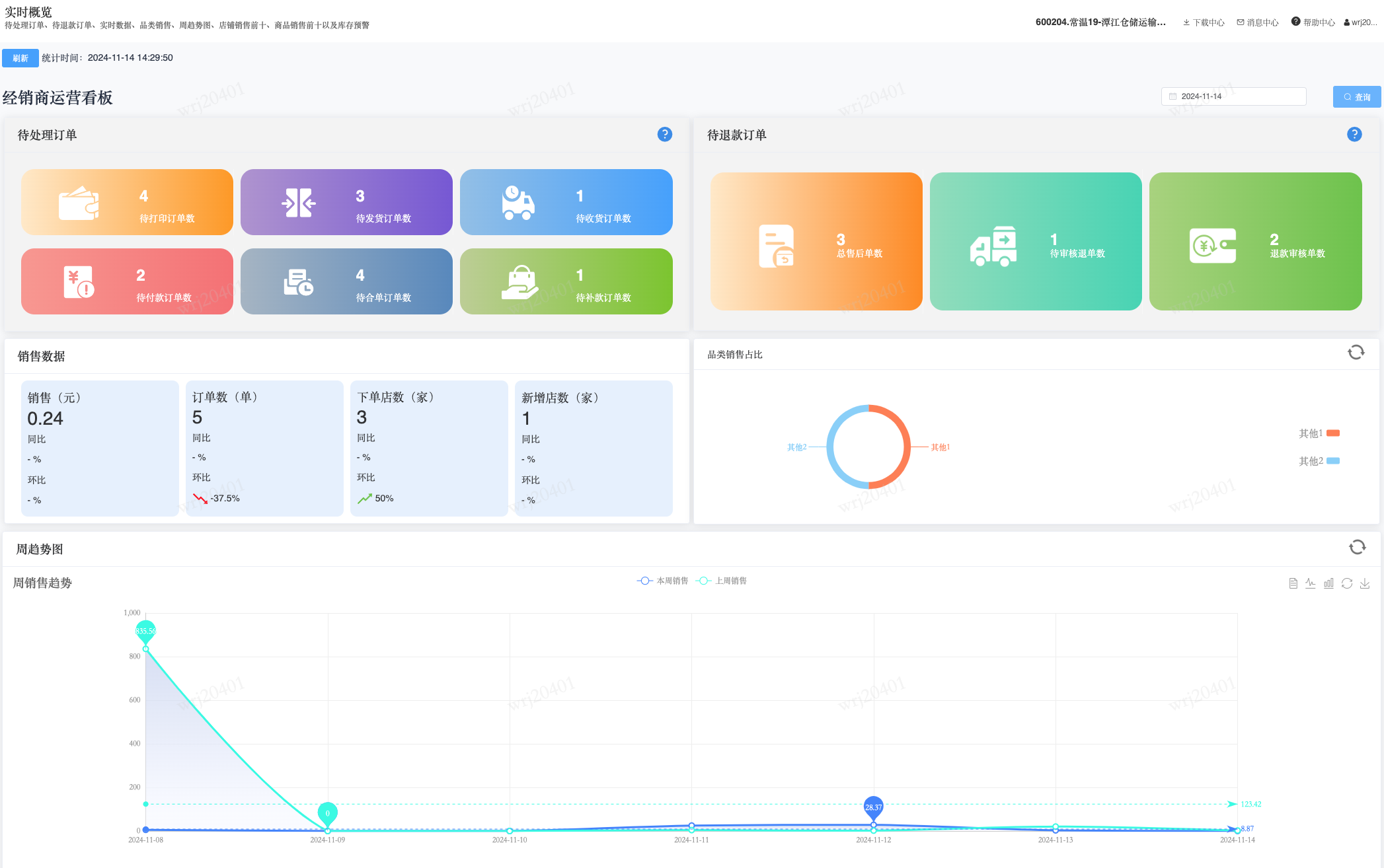Expand the wrj20 user account menu
The image size is (1384, 868).
[1360, 22]
